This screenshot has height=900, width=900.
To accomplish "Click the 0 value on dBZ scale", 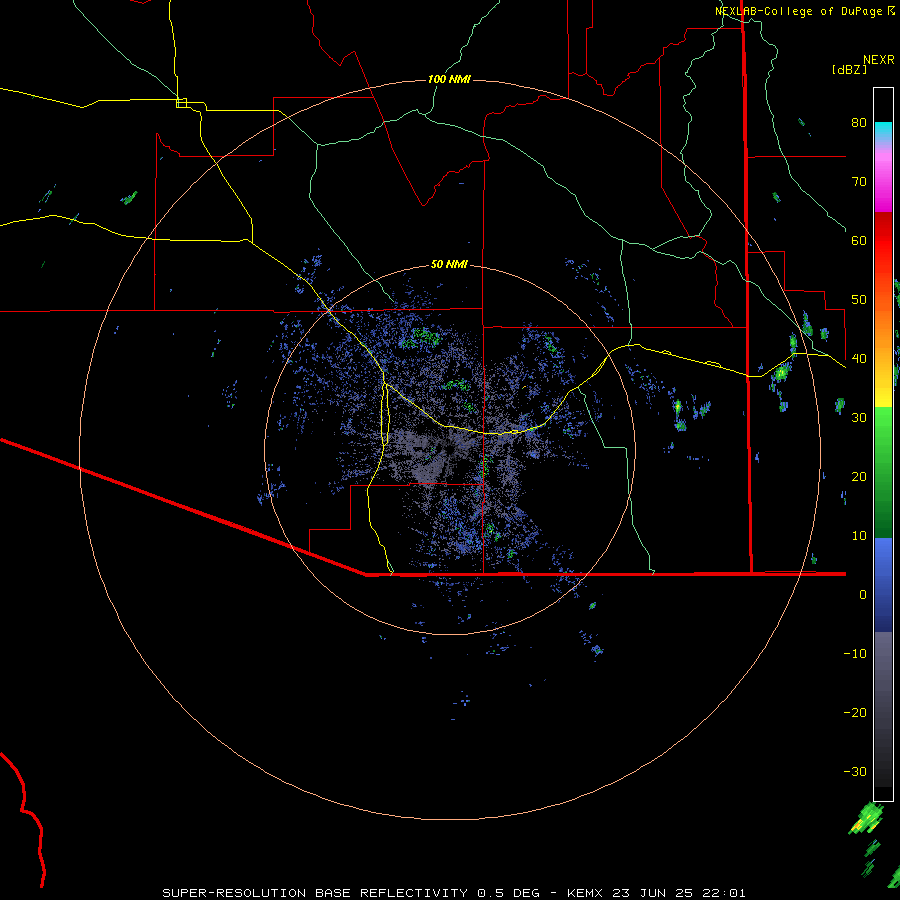I will [x=863, y=595].
